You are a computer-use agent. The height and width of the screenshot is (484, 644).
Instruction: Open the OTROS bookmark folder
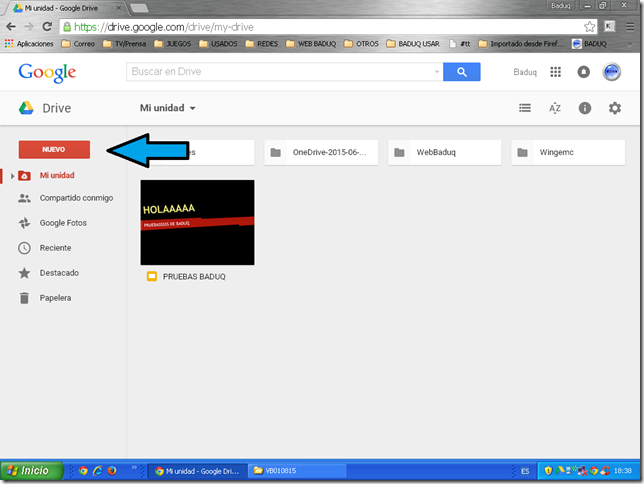point(361,44)
